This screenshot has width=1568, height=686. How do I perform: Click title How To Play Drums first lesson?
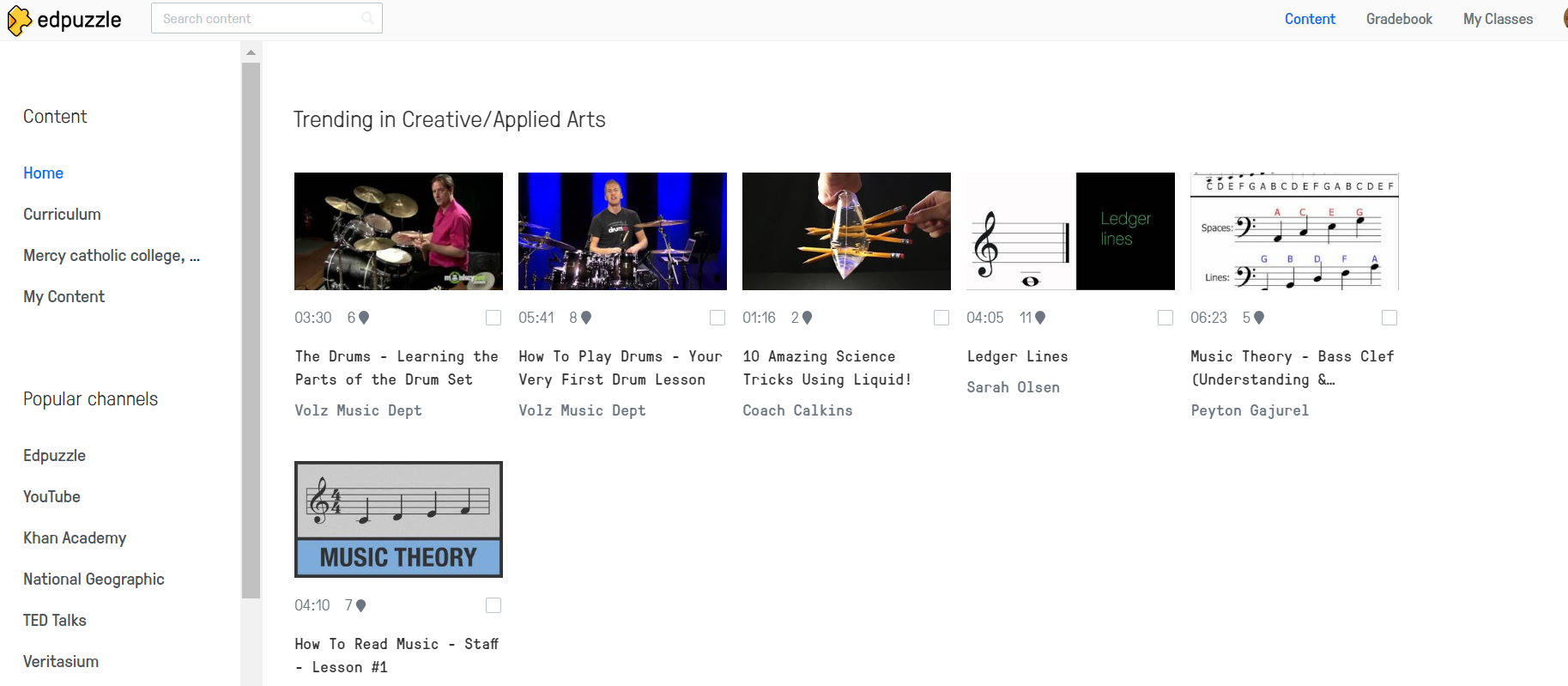click(621, 367)
